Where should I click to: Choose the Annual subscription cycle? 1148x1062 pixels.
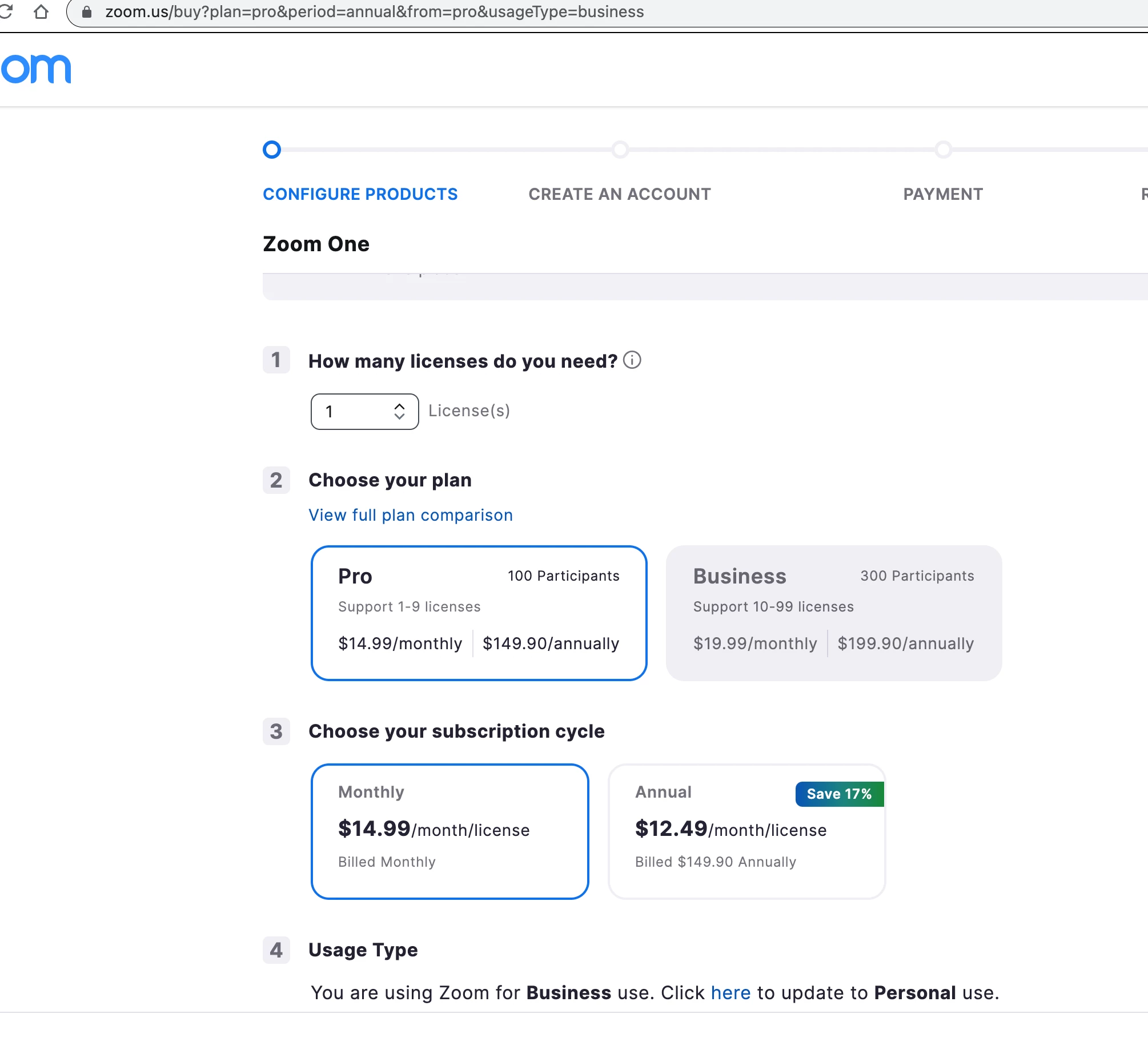coord(745,831)
